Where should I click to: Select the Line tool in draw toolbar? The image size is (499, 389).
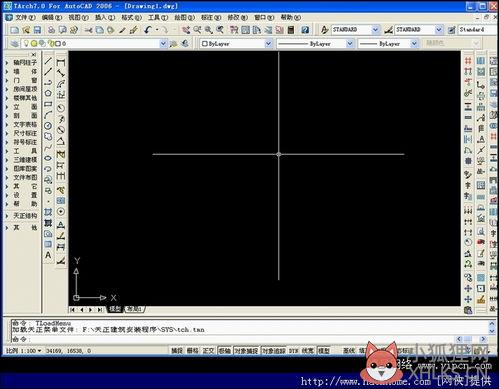pos(48,61)
